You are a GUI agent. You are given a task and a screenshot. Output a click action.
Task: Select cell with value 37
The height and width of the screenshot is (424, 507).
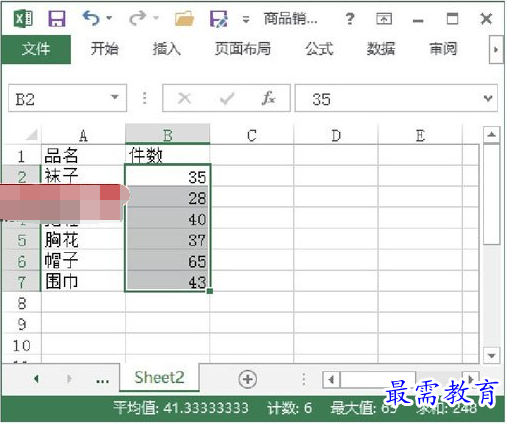coord(168,240)
